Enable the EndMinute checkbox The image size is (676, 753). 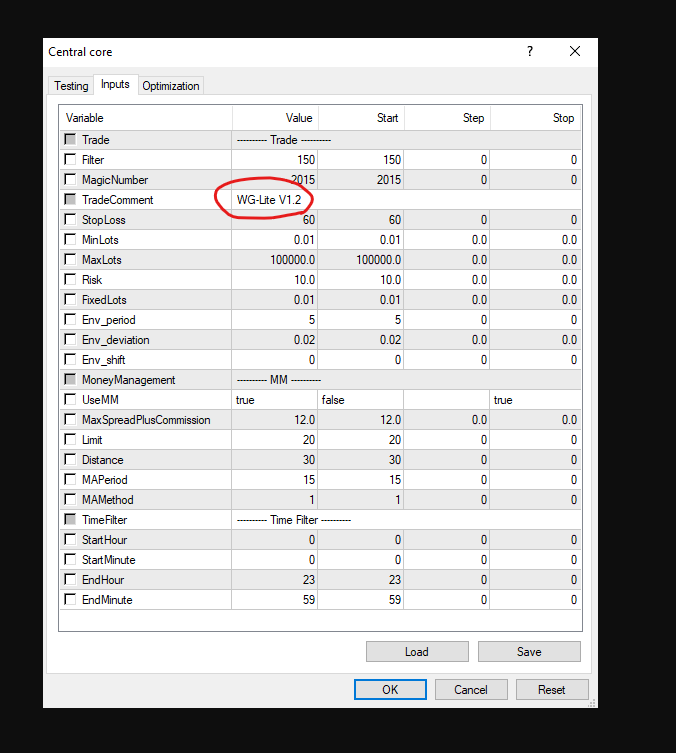pos(70,599)
